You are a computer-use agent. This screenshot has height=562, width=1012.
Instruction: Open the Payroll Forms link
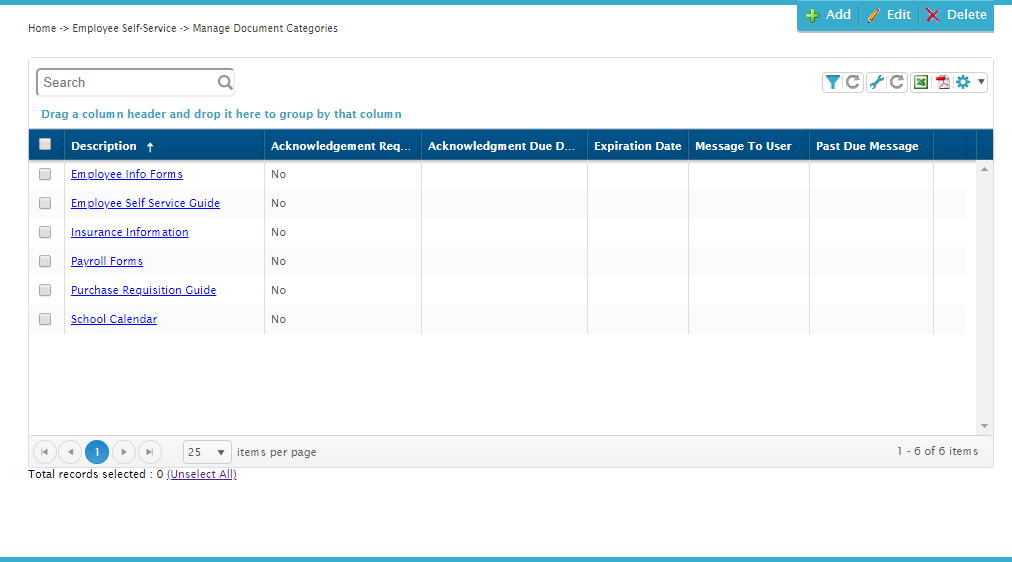click(107, 261)
